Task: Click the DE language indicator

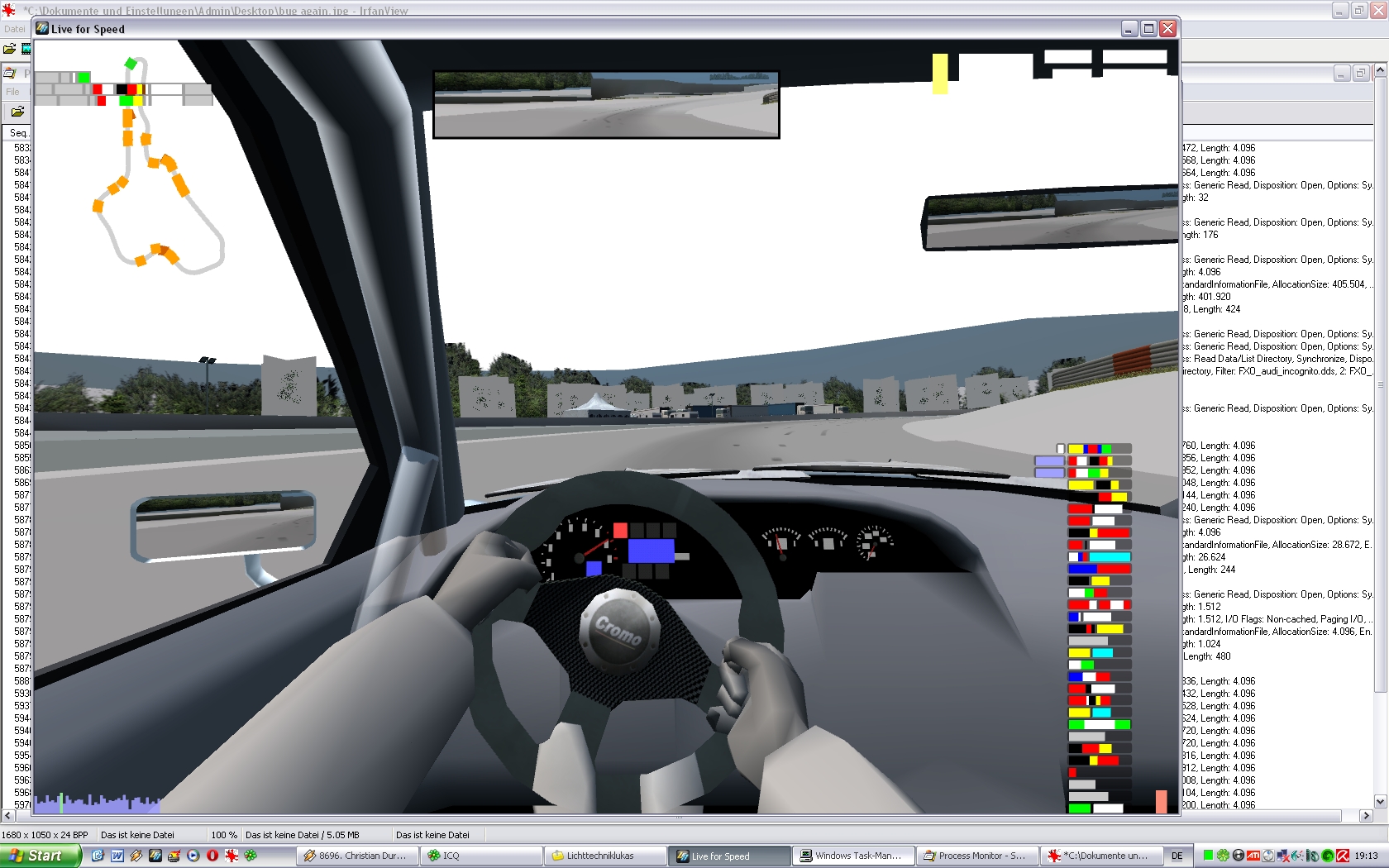Action: tap(1177, 856)
